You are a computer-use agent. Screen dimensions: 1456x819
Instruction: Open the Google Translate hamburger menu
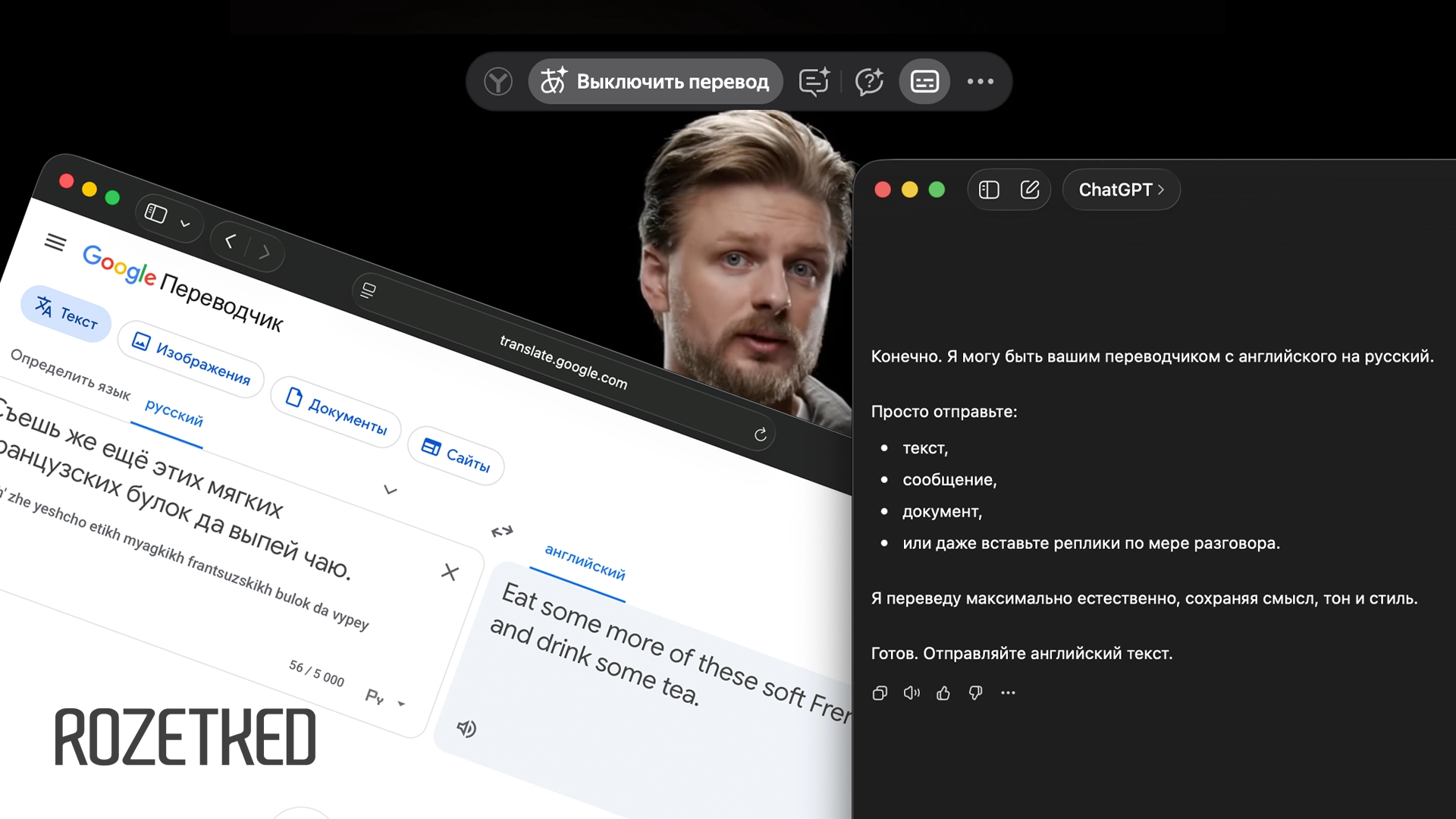coord(55,242)
